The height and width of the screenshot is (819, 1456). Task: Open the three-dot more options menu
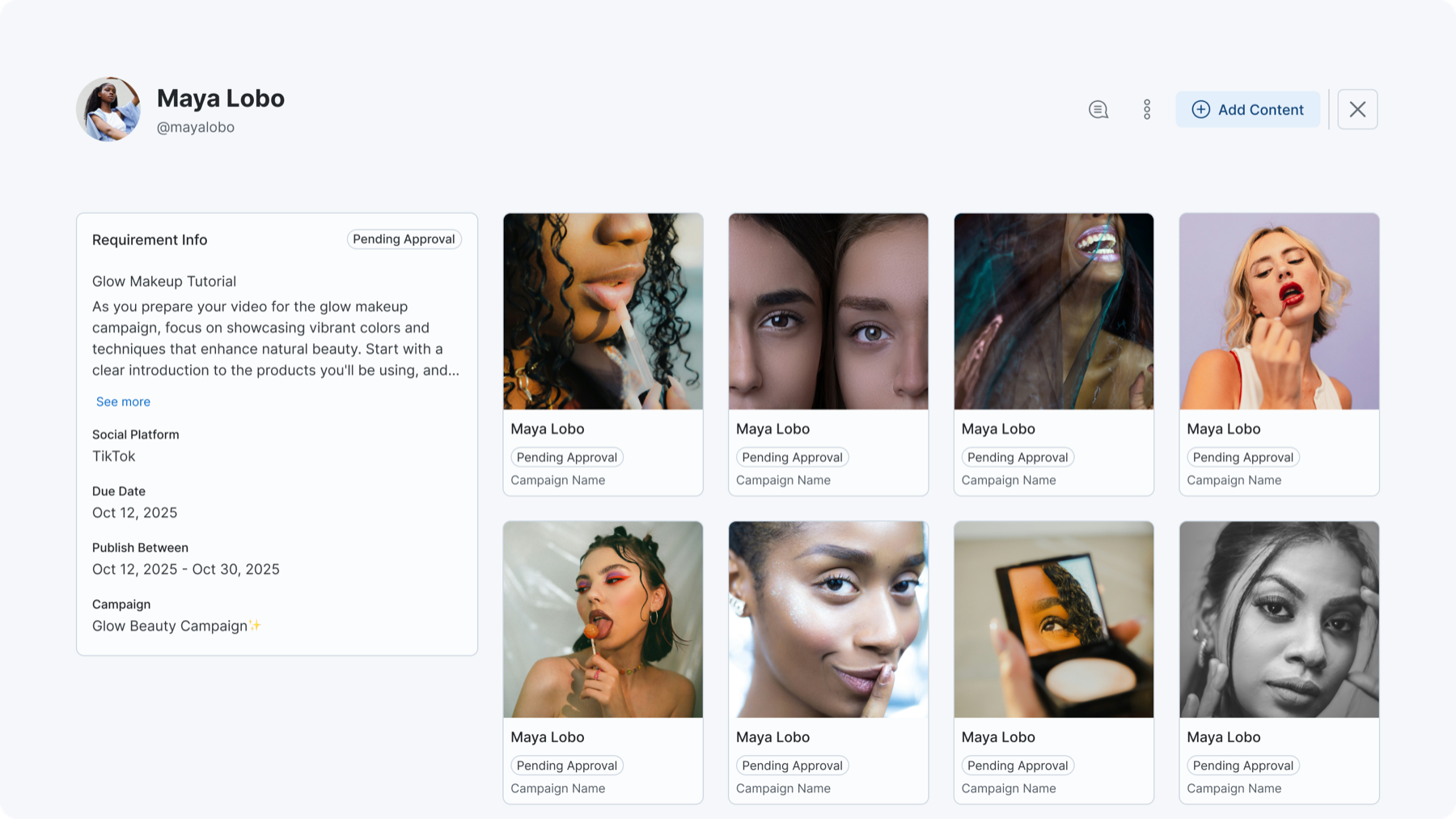(x=1146, y=109)
